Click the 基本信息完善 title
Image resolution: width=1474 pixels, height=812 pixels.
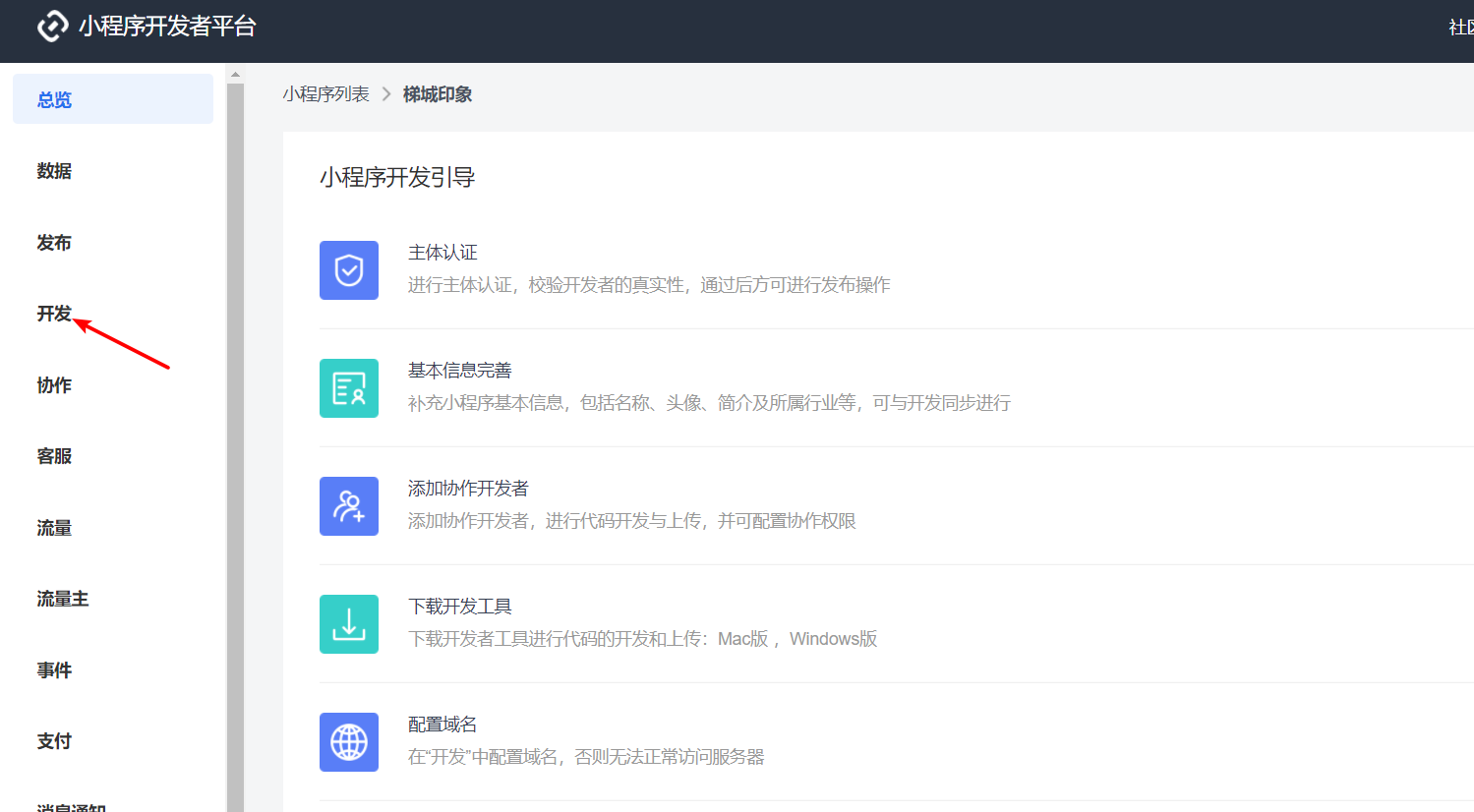pyautogui.click(x=460, y=371)
